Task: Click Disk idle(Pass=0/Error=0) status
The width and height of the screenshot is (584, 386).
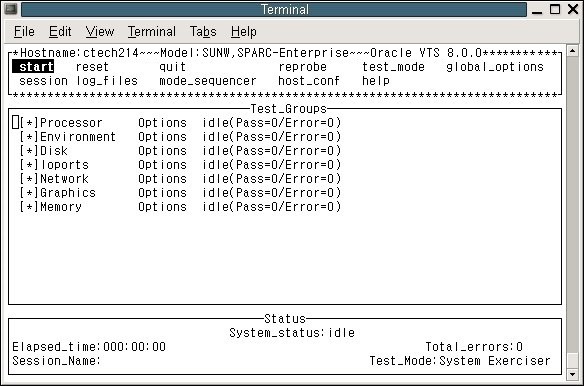Action: (272, 151)
